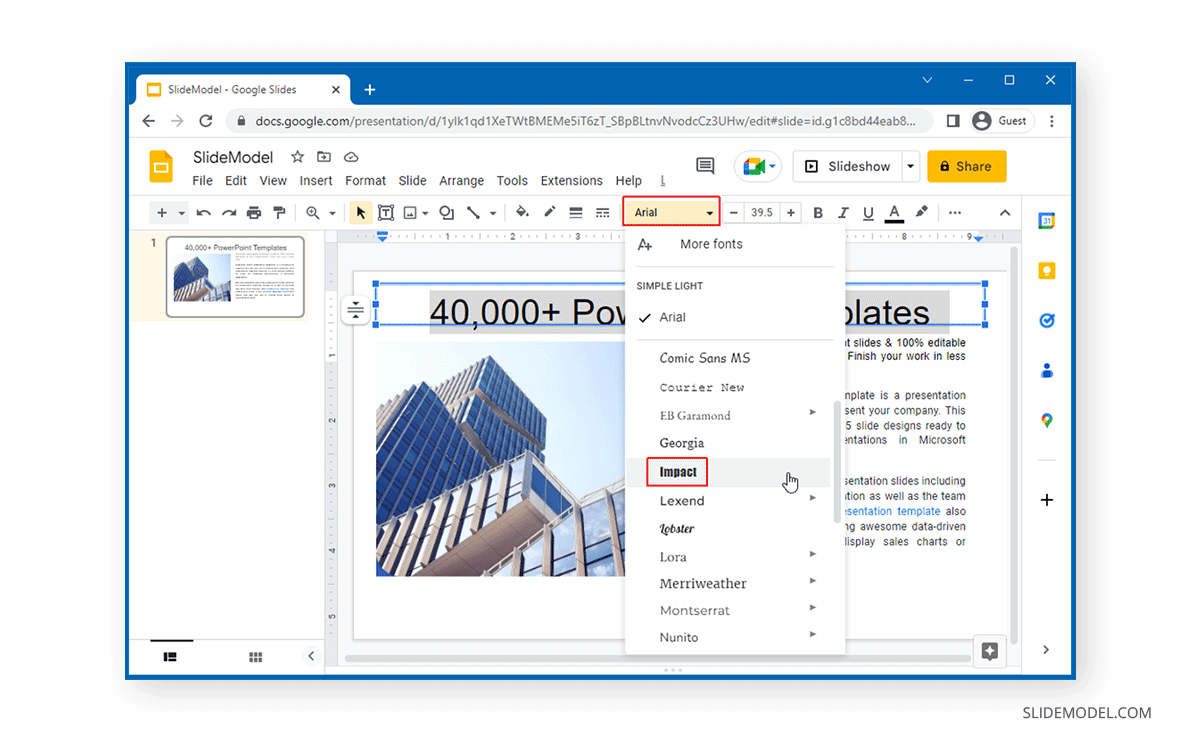Screen dimensions: 1200x743
Task: Check the cloud save status icon
Action: 351,157
